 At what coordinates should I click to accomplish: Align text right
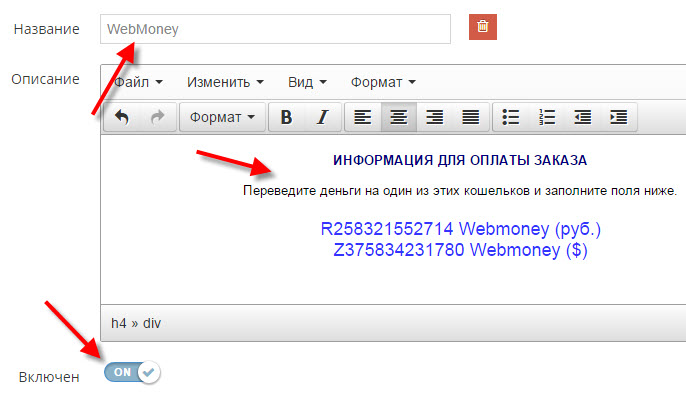[434, 117]
